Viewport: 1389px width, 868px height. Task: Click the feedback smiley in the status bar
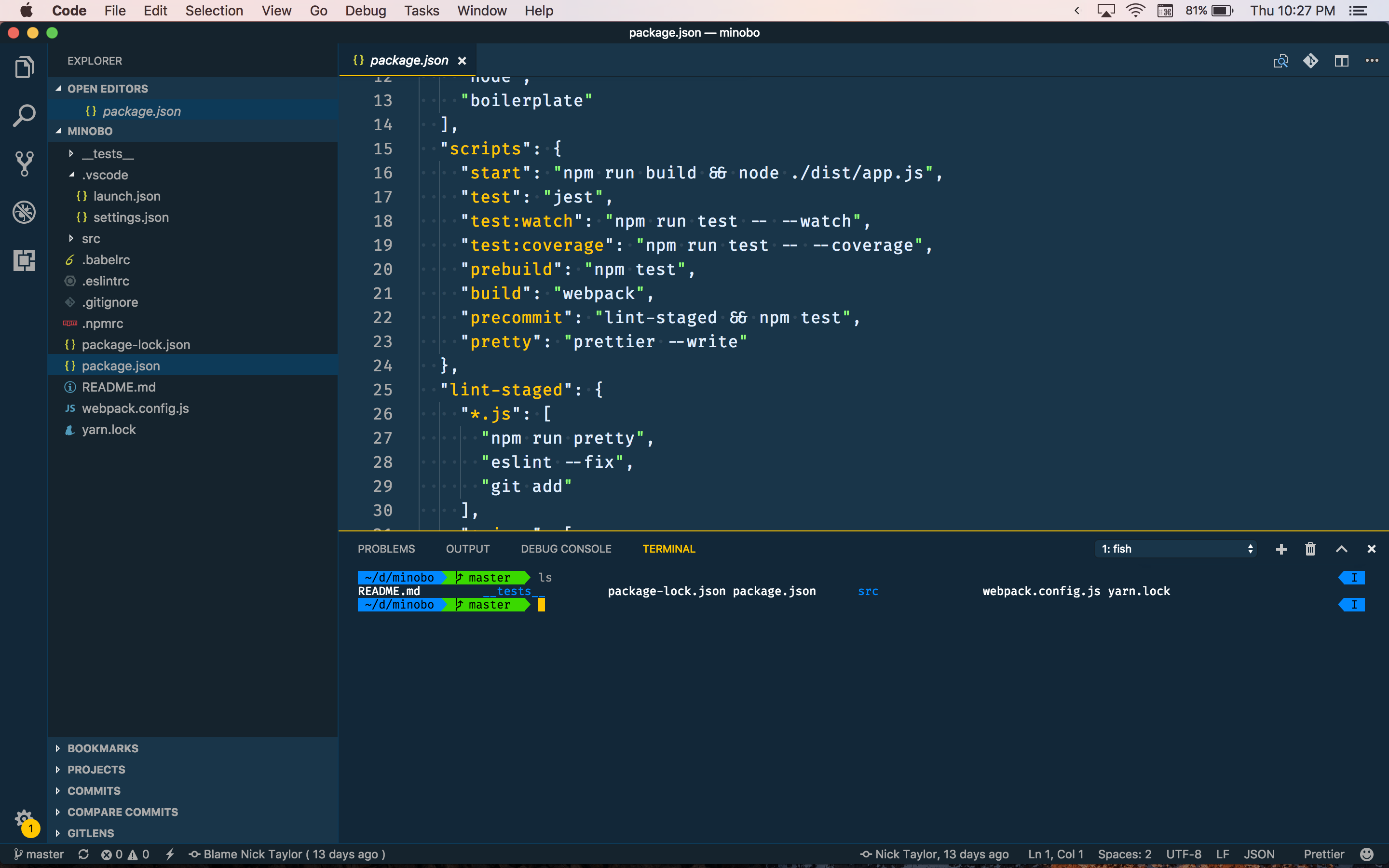tap(1365, 854)
